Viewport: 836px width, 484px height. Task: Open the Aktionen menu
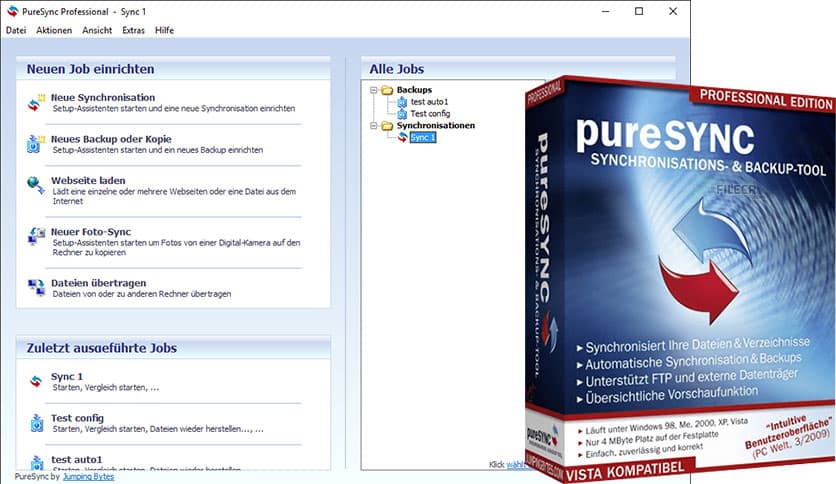tap(54, 30)
